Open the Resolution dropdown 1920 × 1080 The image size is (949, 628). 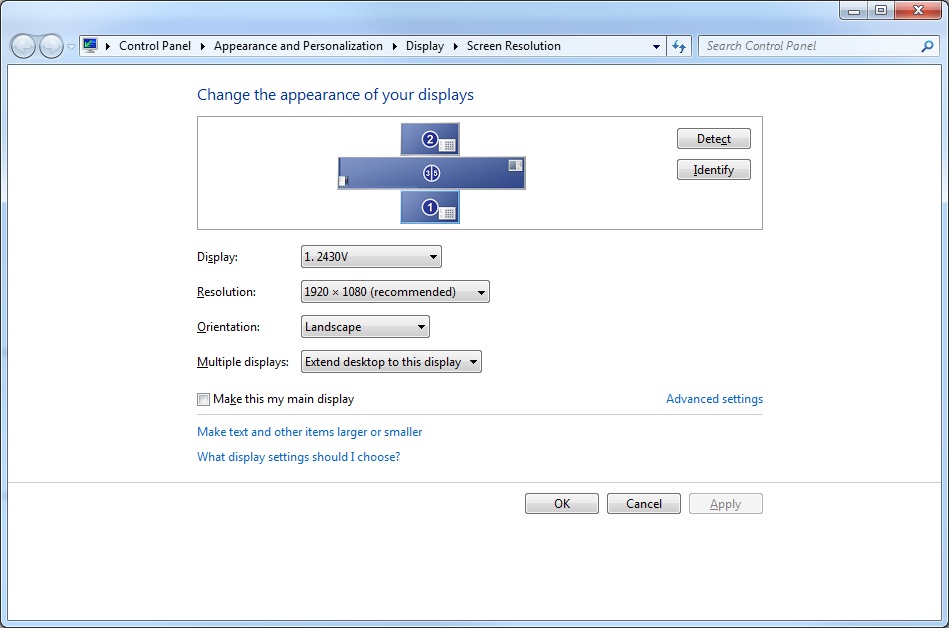click(395, 292)
